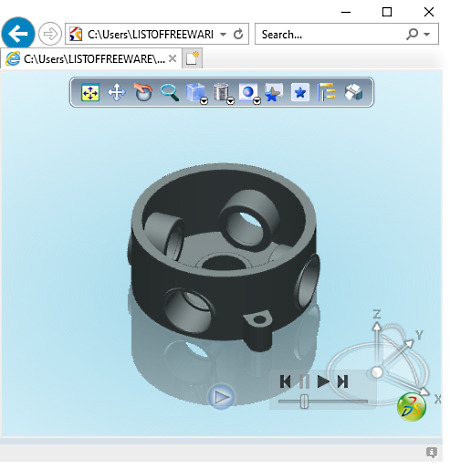450x470 pixels.
Task: Click the round blue play button overlay
Action: tap(221, 397)
